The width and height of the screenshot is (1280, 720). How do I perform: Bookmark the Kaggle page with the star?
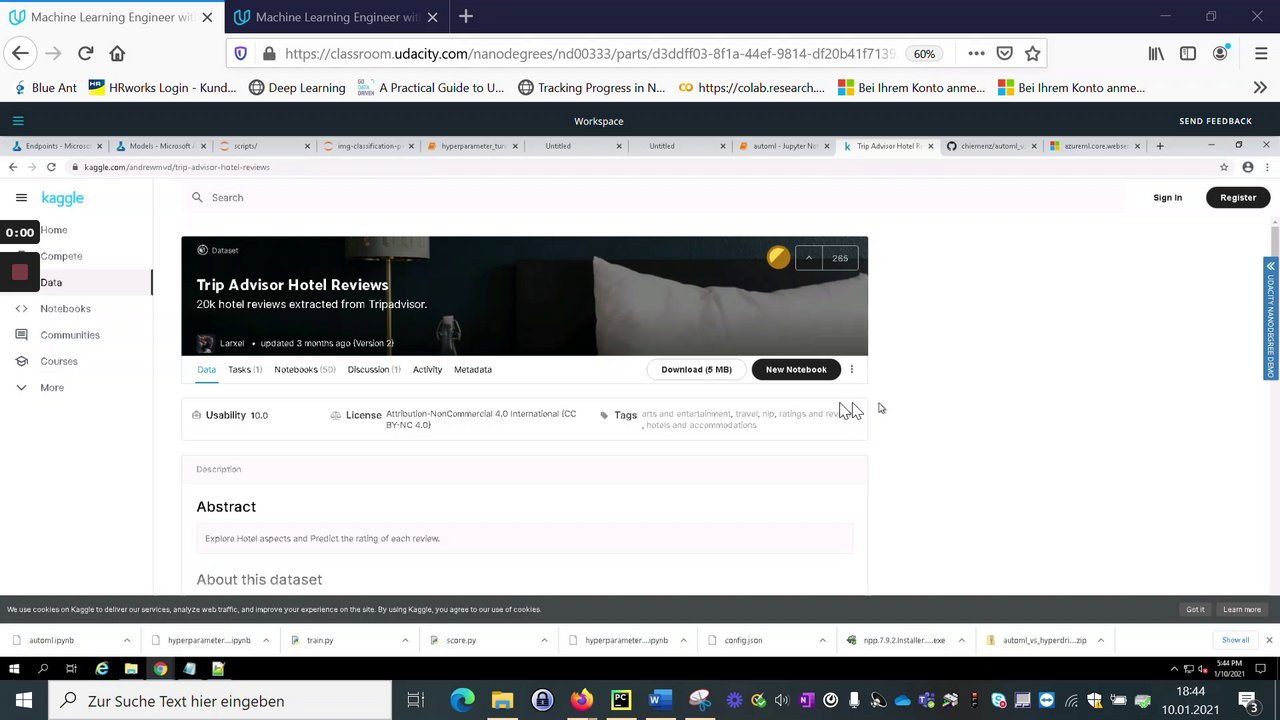(x=1224, y=167)
